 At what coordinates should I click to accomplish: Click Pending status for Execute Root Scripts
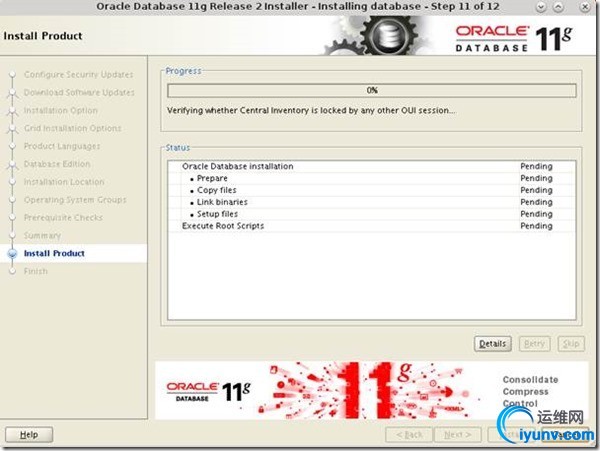point(536,226)
